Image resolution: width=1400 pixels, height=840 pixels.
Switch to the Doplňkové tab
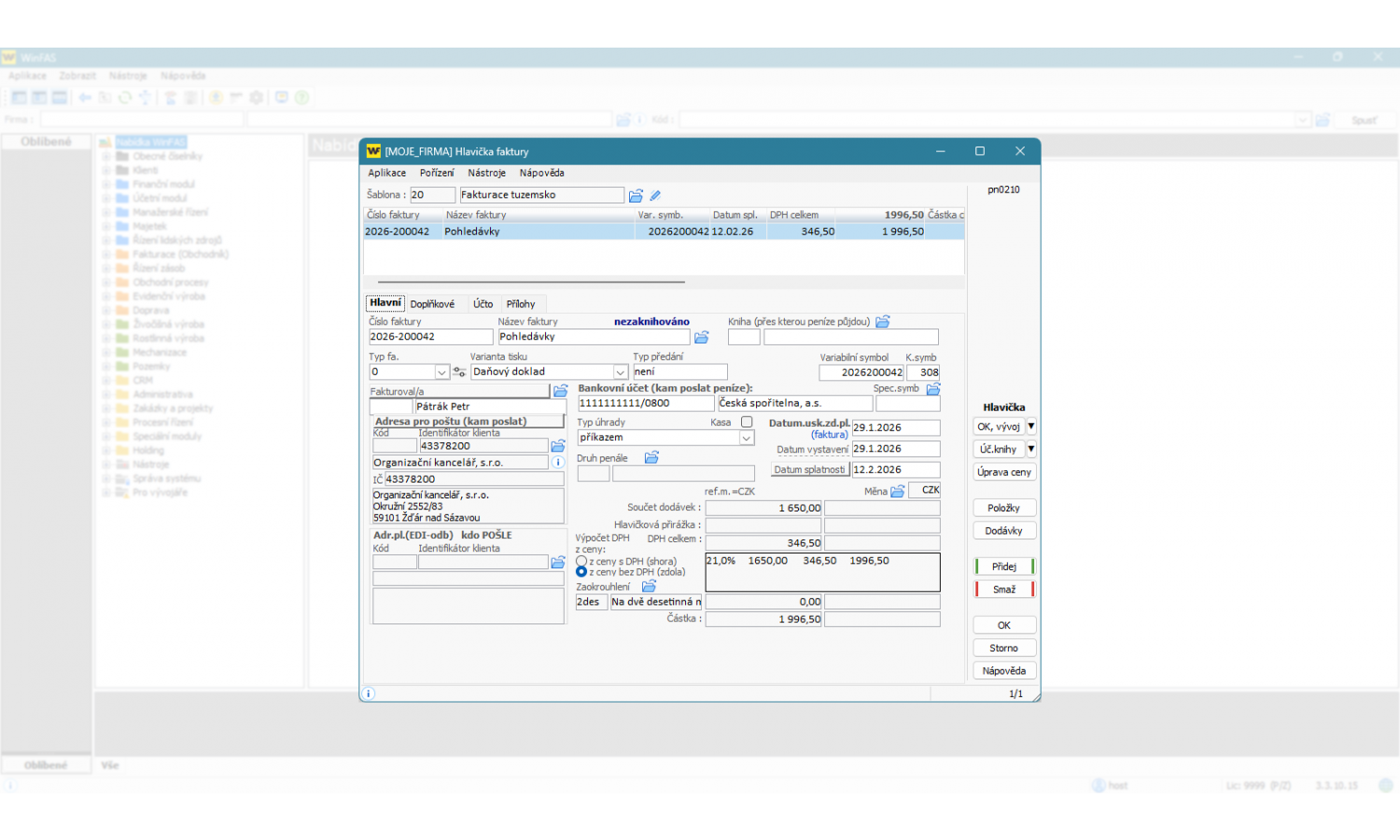pyautogui.click(x=432, y=304)
